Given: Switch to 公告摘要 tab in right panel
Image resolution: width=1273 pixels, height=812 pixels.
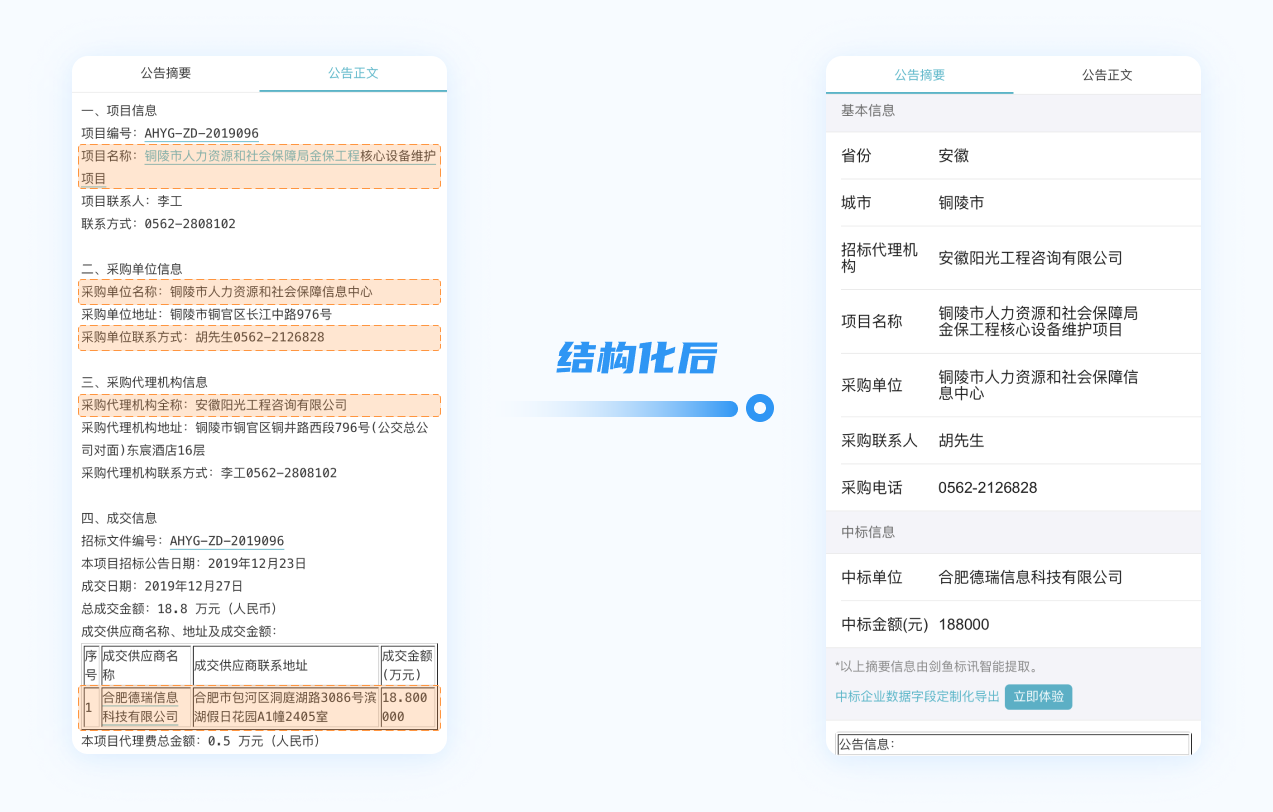Looking at the screenshot, I should click(920, 74).
